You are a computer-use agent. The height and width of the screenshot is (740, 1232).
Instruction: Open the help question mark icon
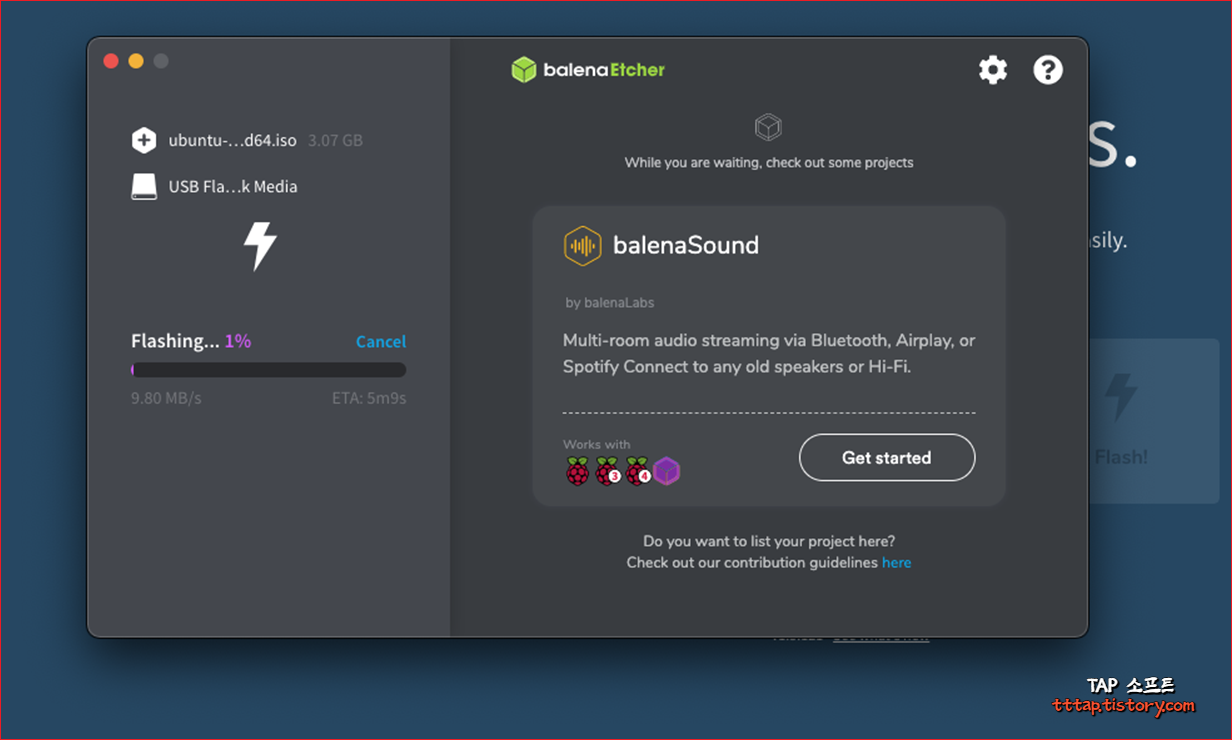[x=1048, y=70]
